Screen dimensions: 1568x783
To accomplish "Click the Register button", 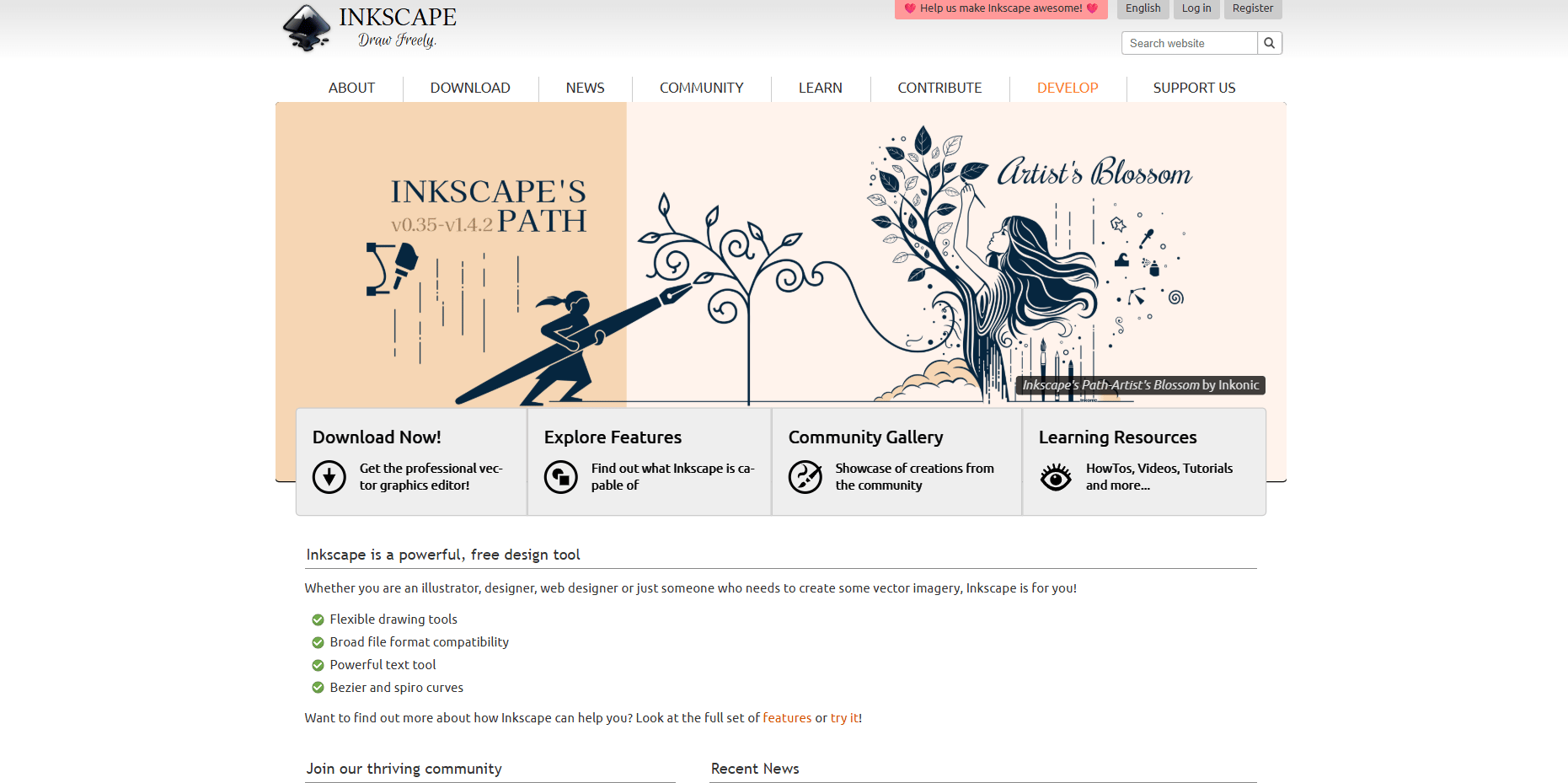I will click(x=1253, y=8).
